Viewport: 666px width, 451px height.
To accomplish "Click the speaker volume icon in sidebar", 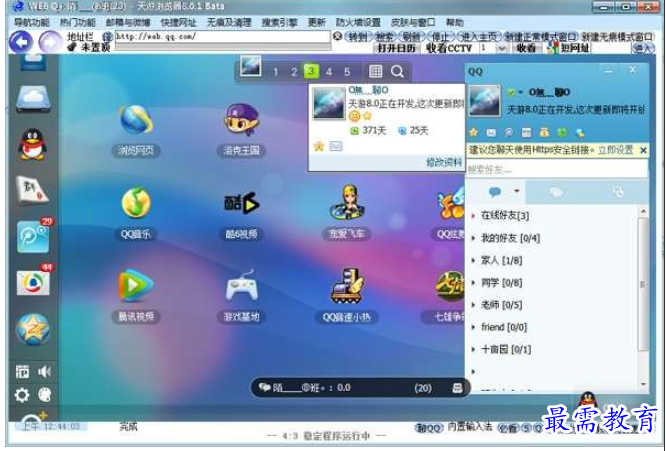I will click(44, 372).
